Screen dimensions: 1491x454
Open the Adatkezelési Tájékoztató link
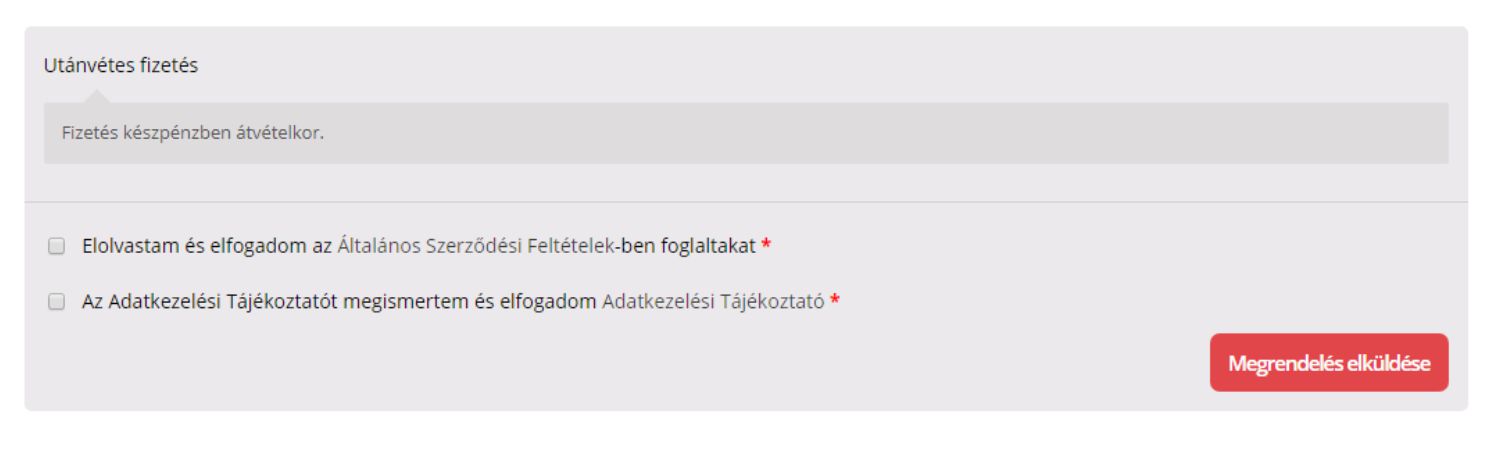click(713, 300)
